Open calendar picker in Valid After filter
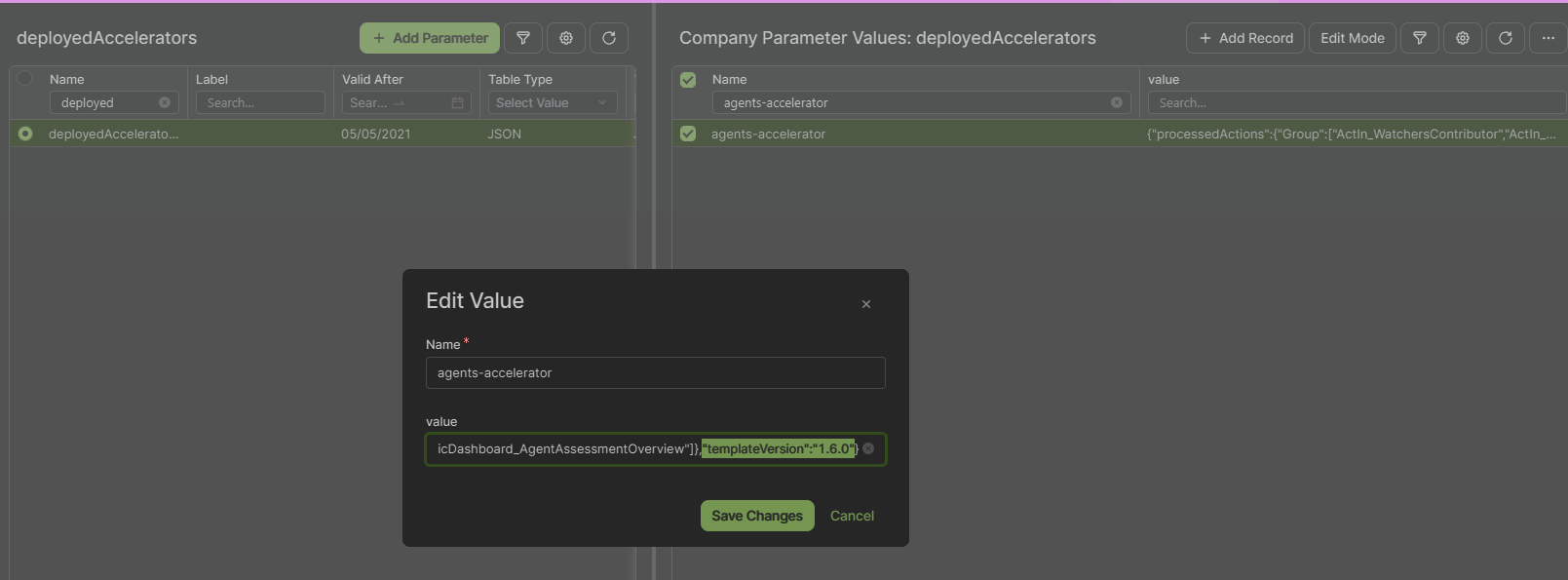 [457, 102]
